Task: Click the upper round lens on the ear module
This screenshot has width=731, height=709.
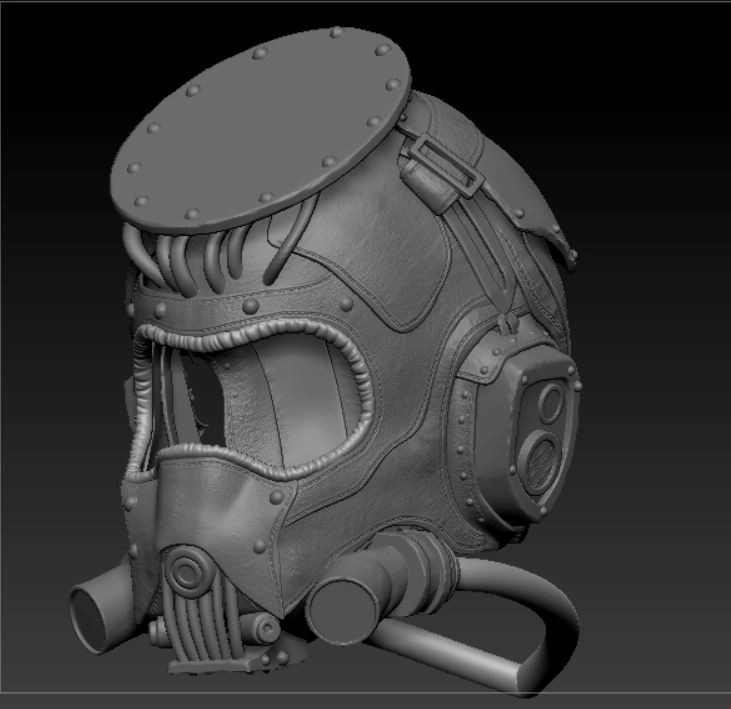Action: [551, 402]
